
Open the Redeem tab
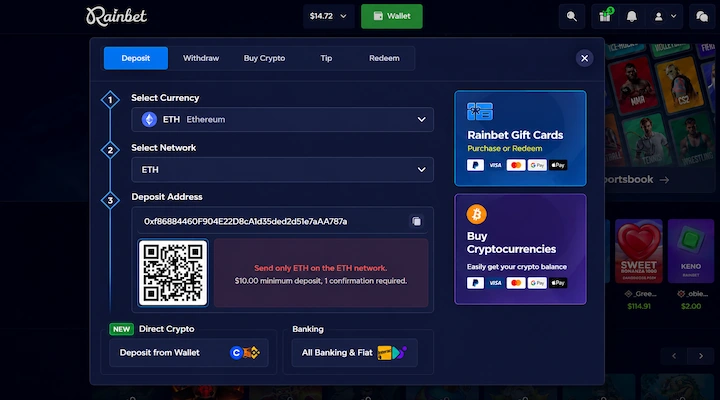[384, 58]
